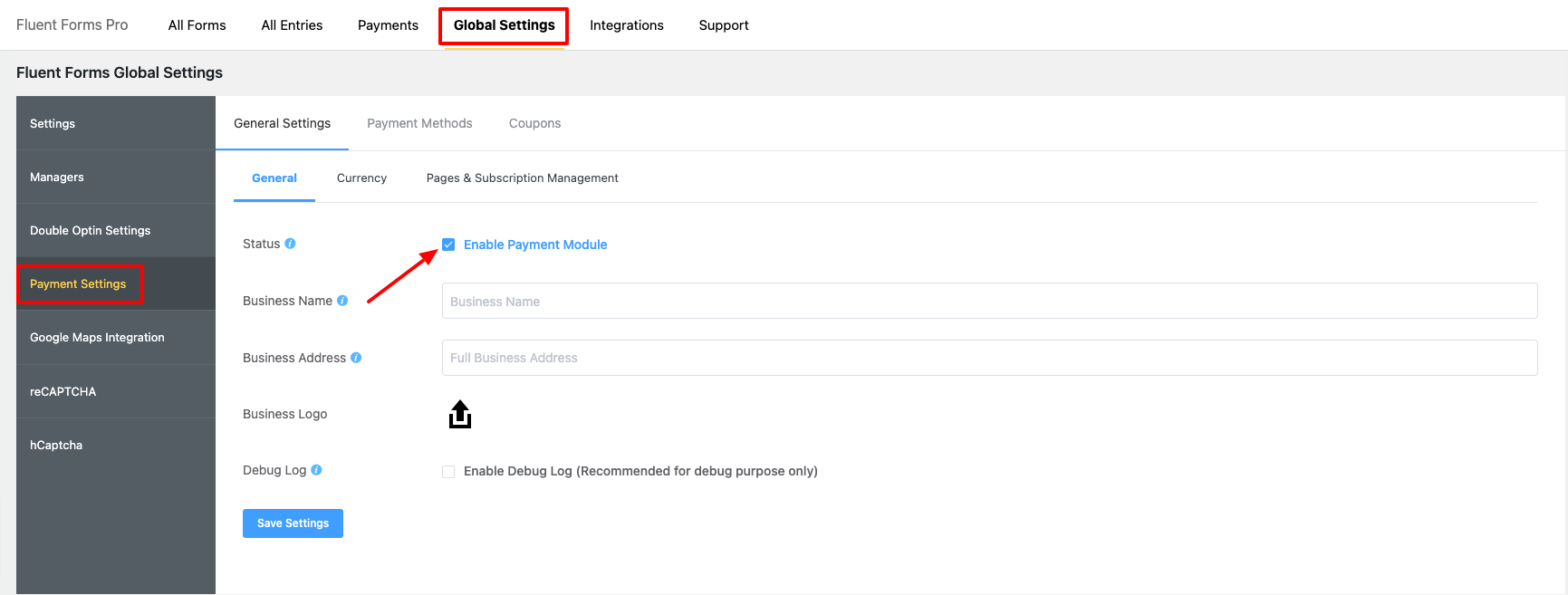The height and width of the screenshot is (595, 1568).
Task: Click the Fluent Forms Global Settings heading
Action: click(x=120, y=72)
